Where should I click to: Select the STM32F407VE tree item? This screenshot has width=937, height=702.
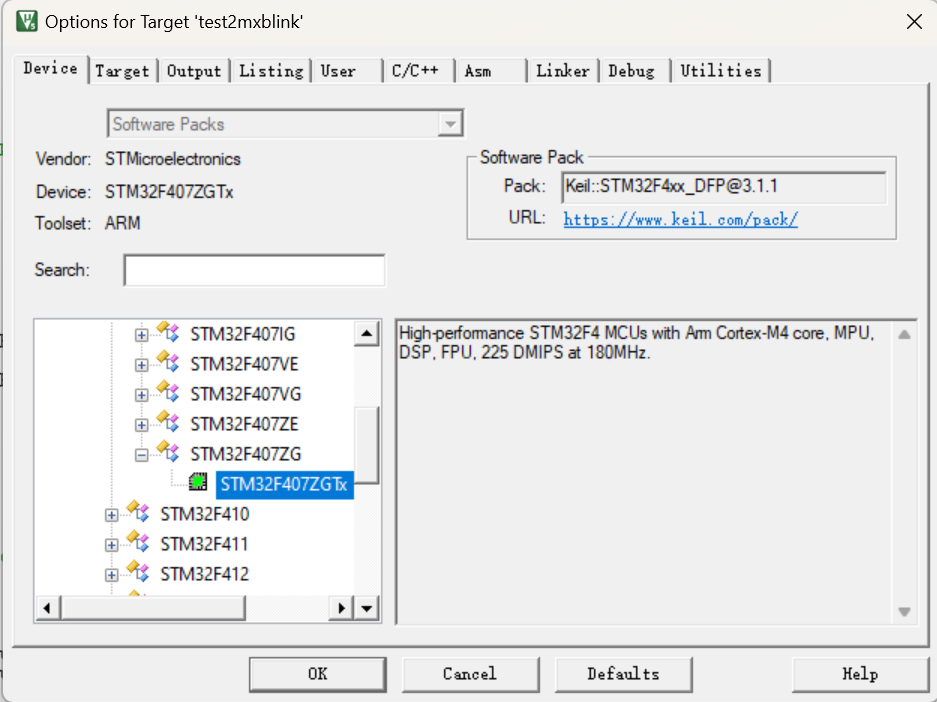coord(244,364)
